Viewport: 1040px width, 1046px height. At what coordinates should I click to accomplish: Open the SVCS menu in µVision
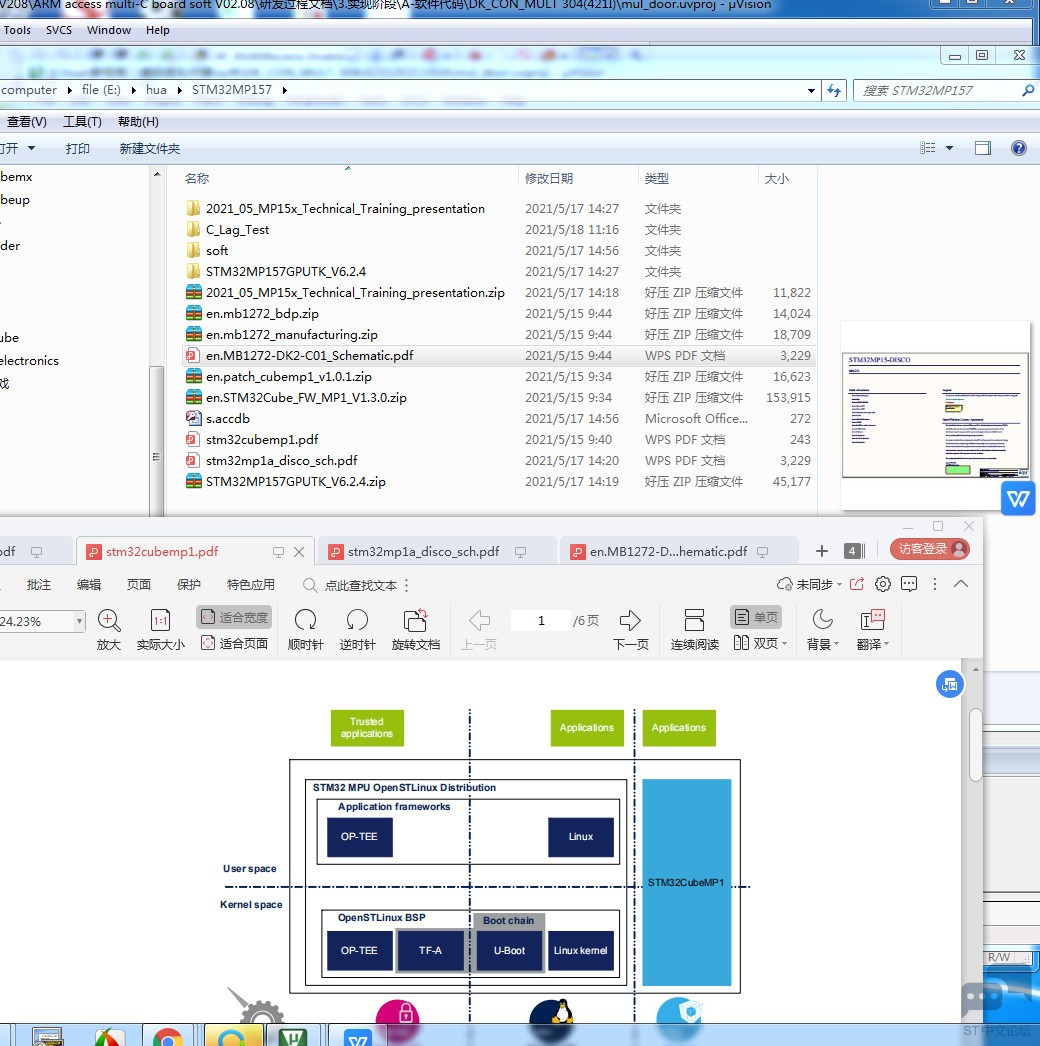click(59, 30)
